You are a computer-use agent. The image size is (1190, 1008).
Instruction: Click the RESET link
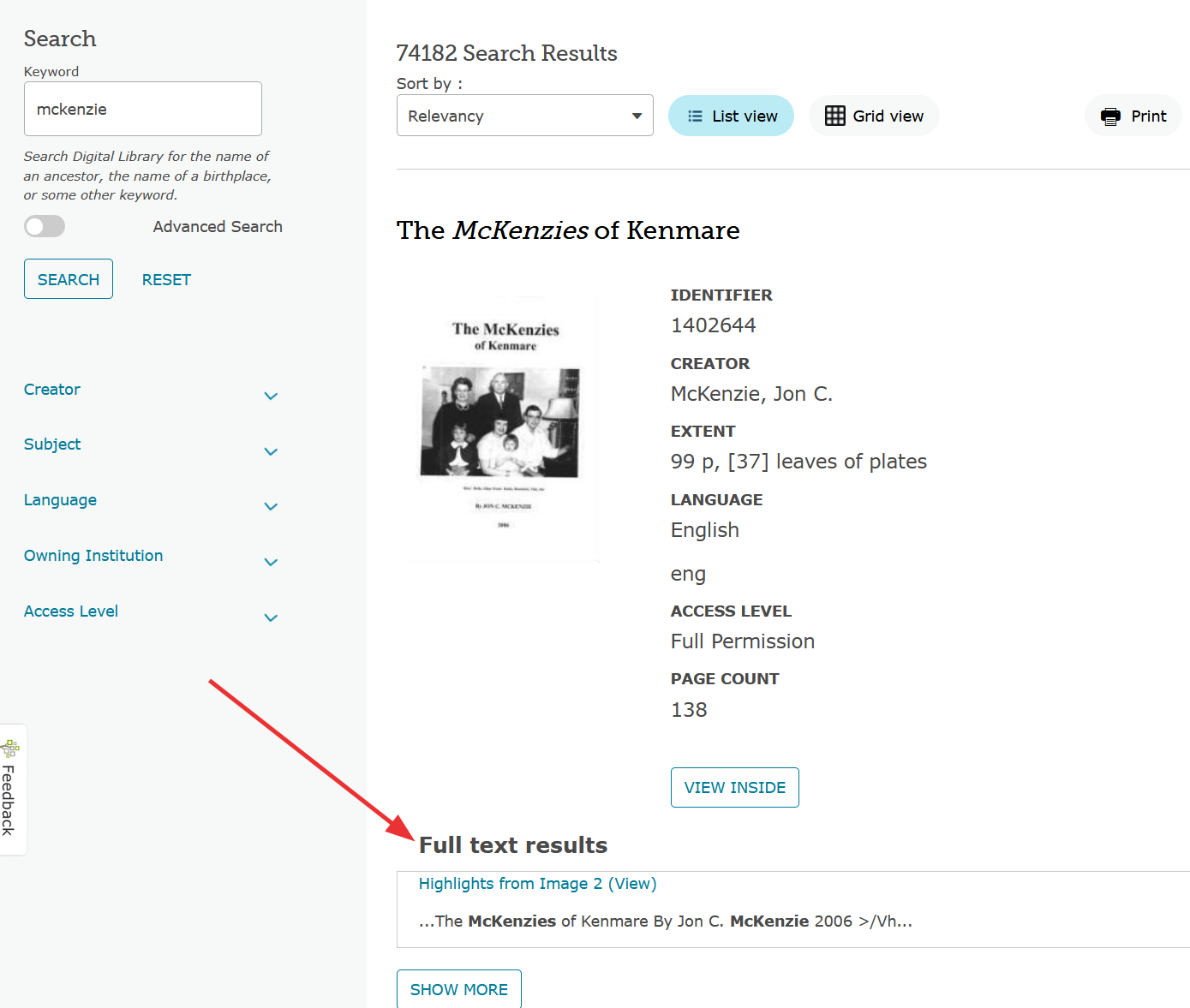(166, 280)
